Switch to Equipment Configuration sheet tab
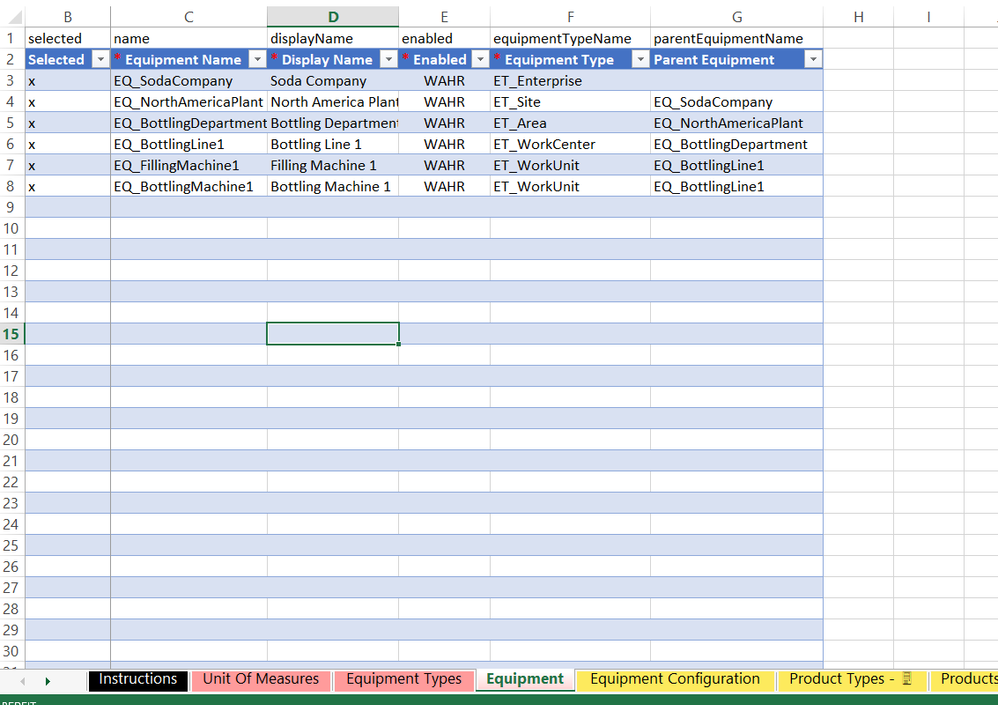 pyautogui.click(x=675, y=679)
